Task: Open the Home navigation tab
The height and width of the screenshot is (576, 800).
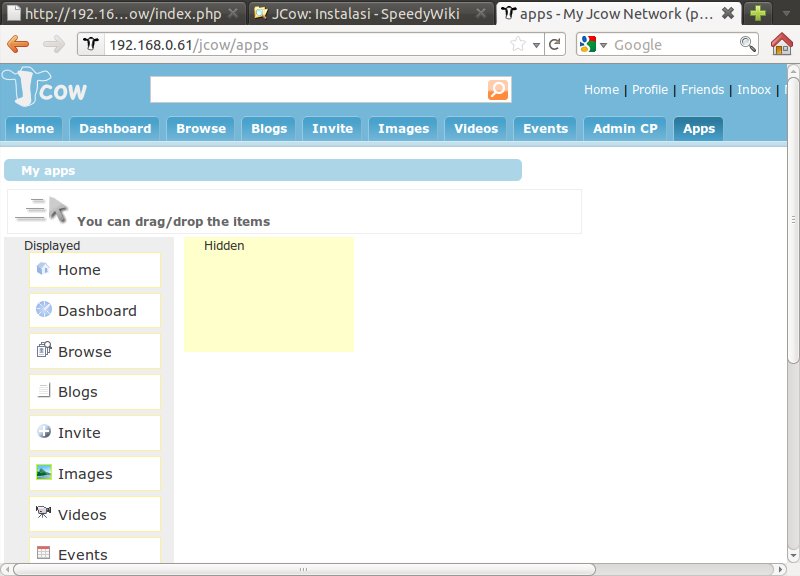Action: 34,129
